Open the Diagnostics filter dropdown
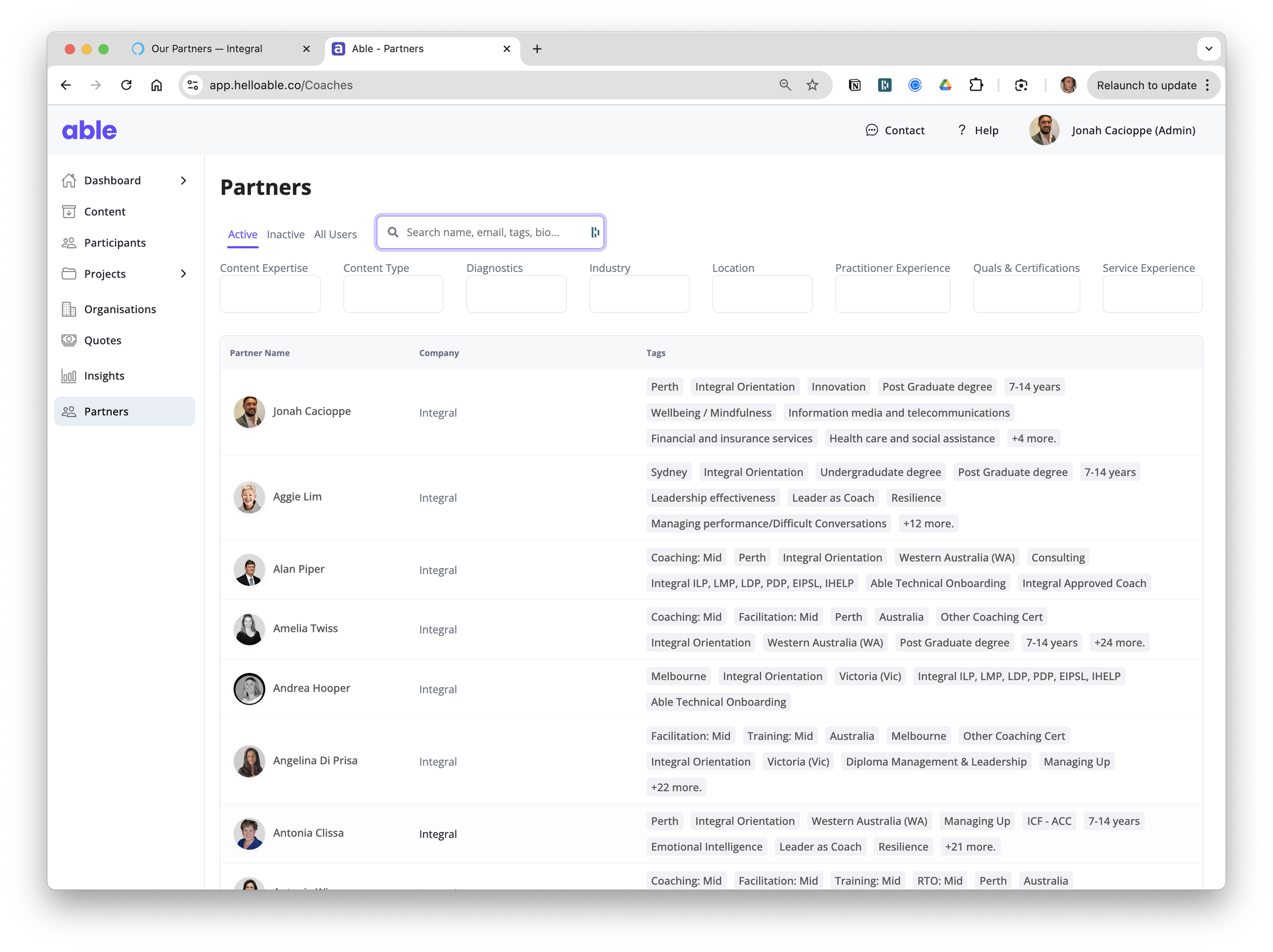 tap(516, 294)
